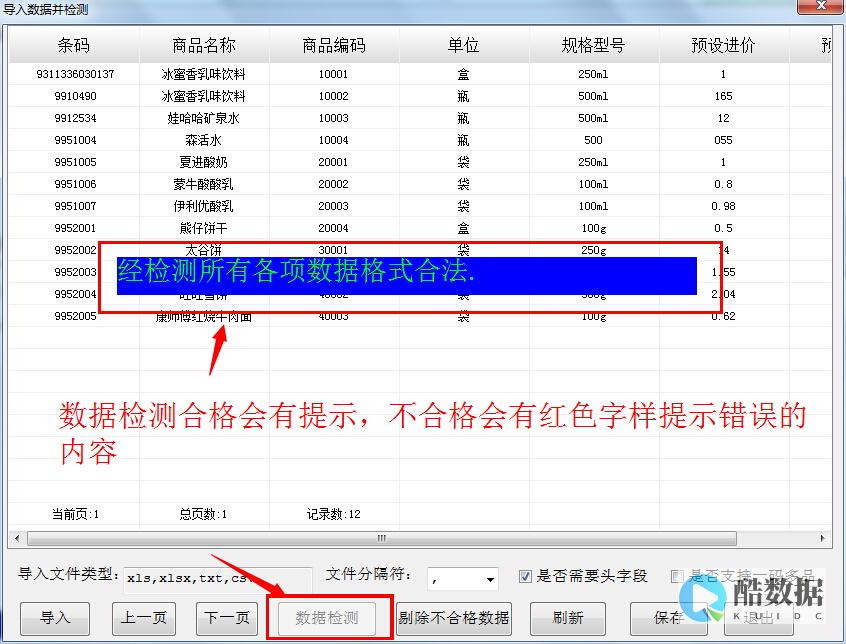Click the 条码 column header

click(x=74, y=45)
